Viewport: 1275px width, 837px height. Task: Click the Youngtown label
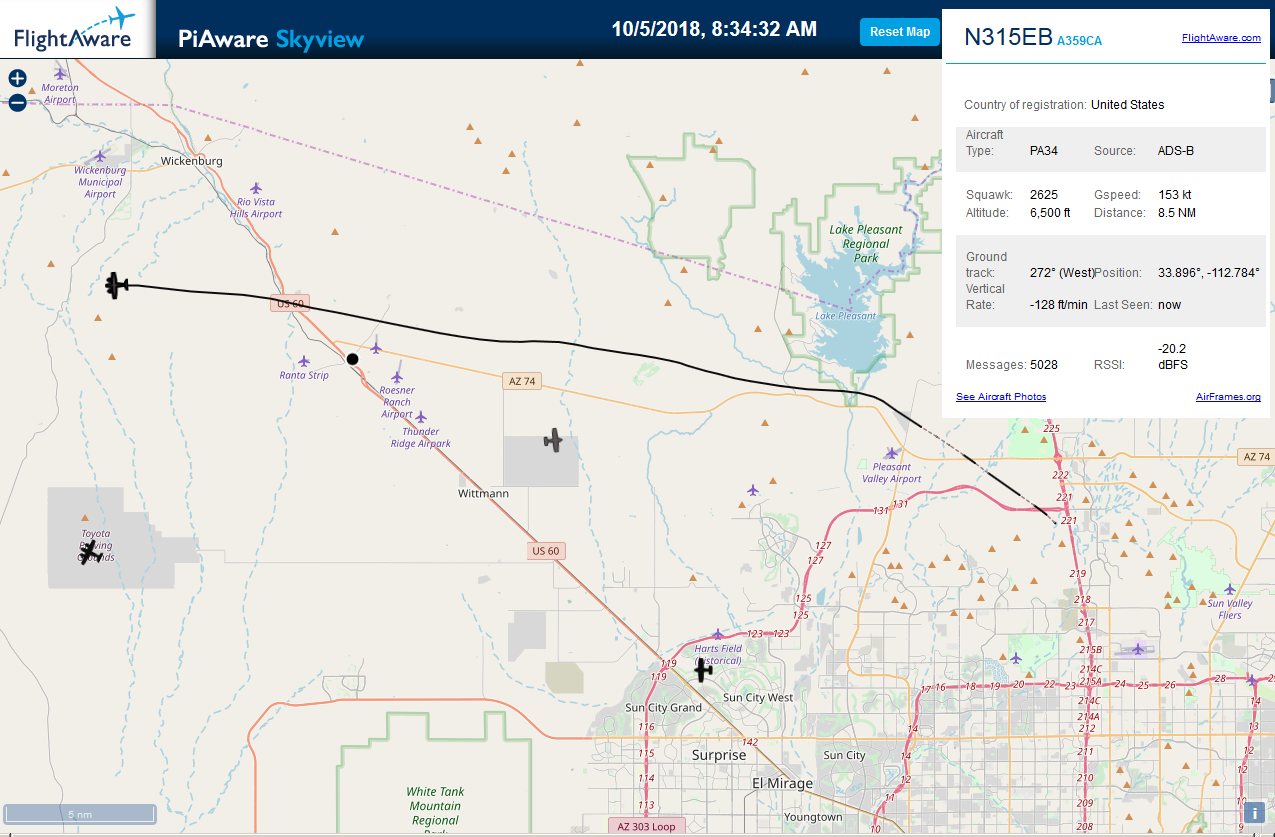[813, 817]
